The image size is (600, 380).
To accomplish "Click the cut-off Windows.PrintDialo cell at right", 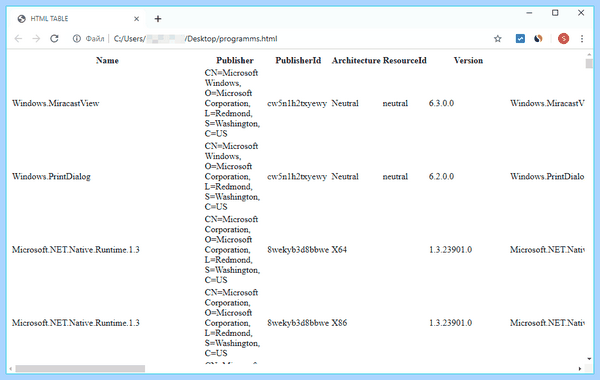I will [547, 176].
